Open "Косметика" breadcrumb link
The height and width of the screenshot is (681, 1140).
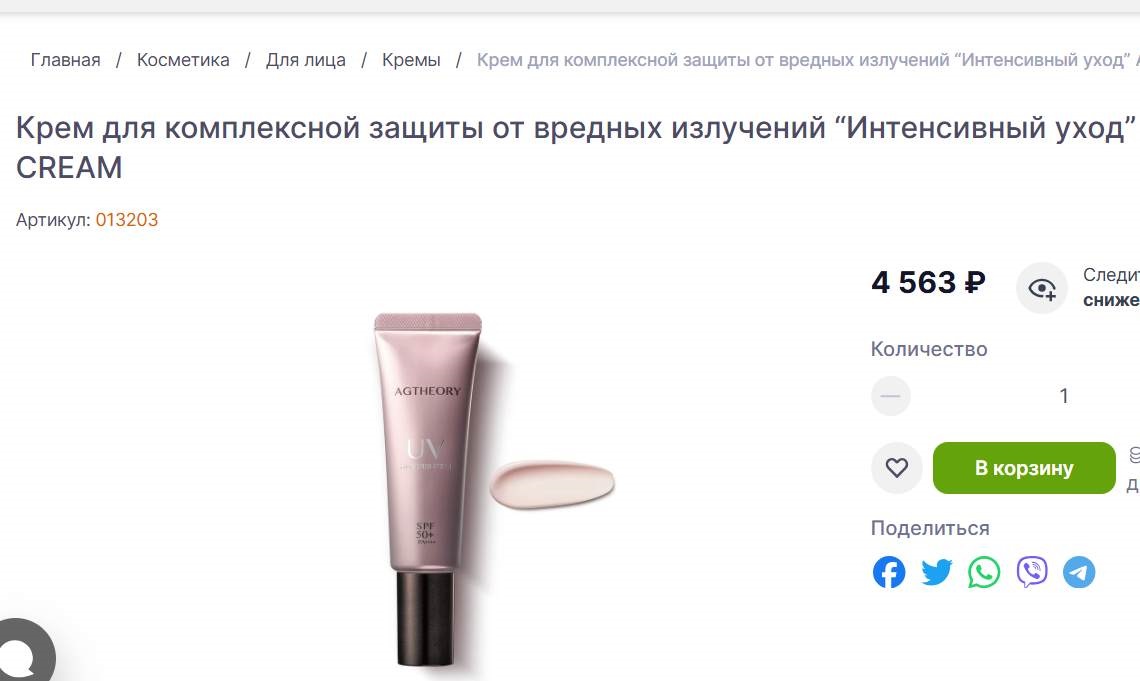(183, 60)
